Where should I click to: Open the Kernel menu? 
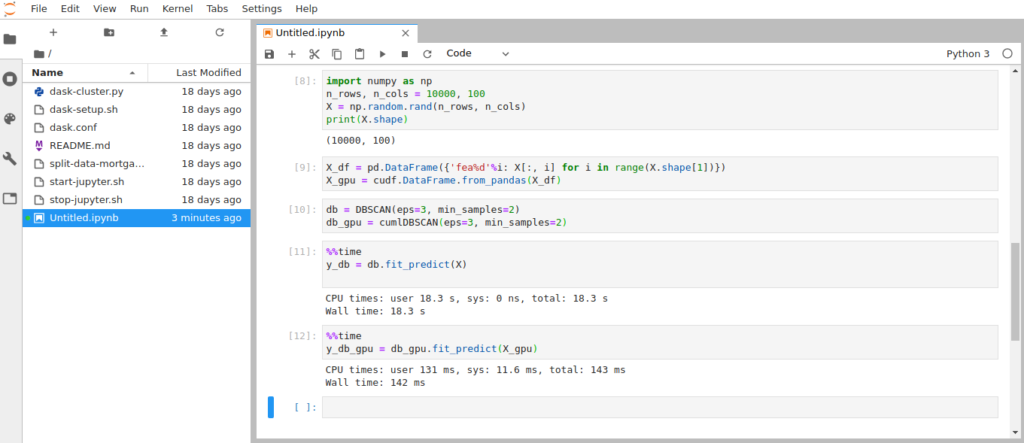(178, 8)
